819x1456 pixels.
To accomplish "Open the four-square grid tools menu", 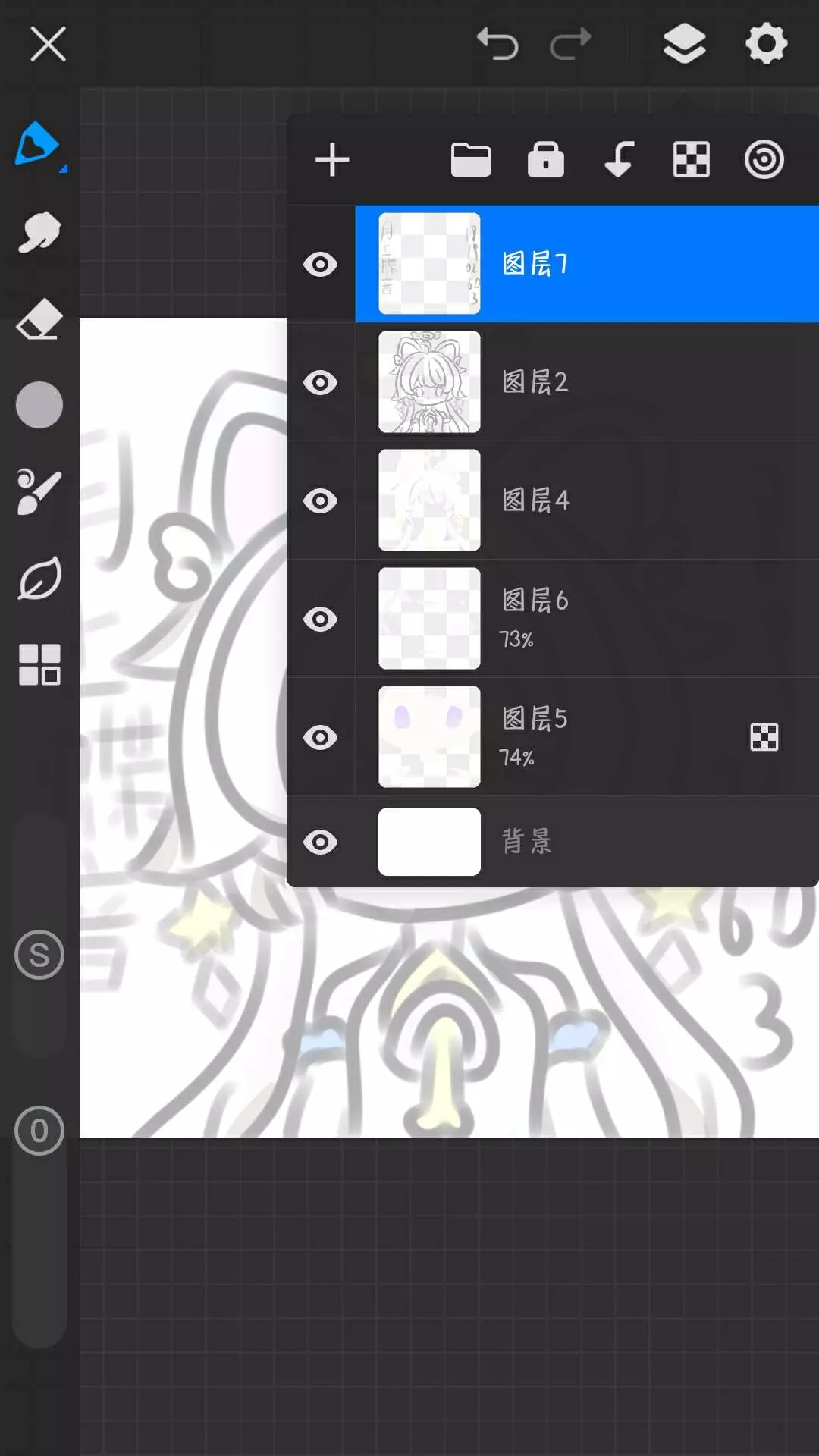I will pos(39,665).
